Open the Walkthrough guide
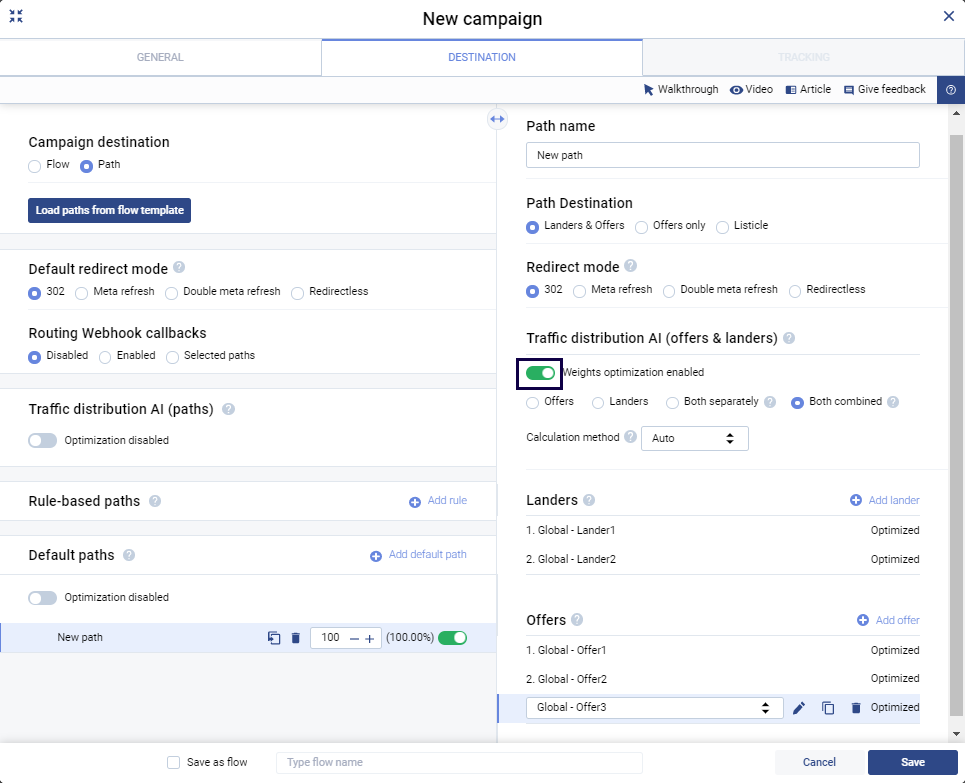 [680, 90]
